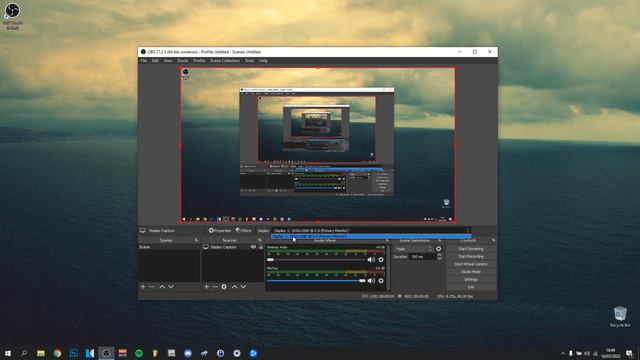640x360 pixels.
Task: Open File Explorer from taskbar
Action: pos(41,353)
